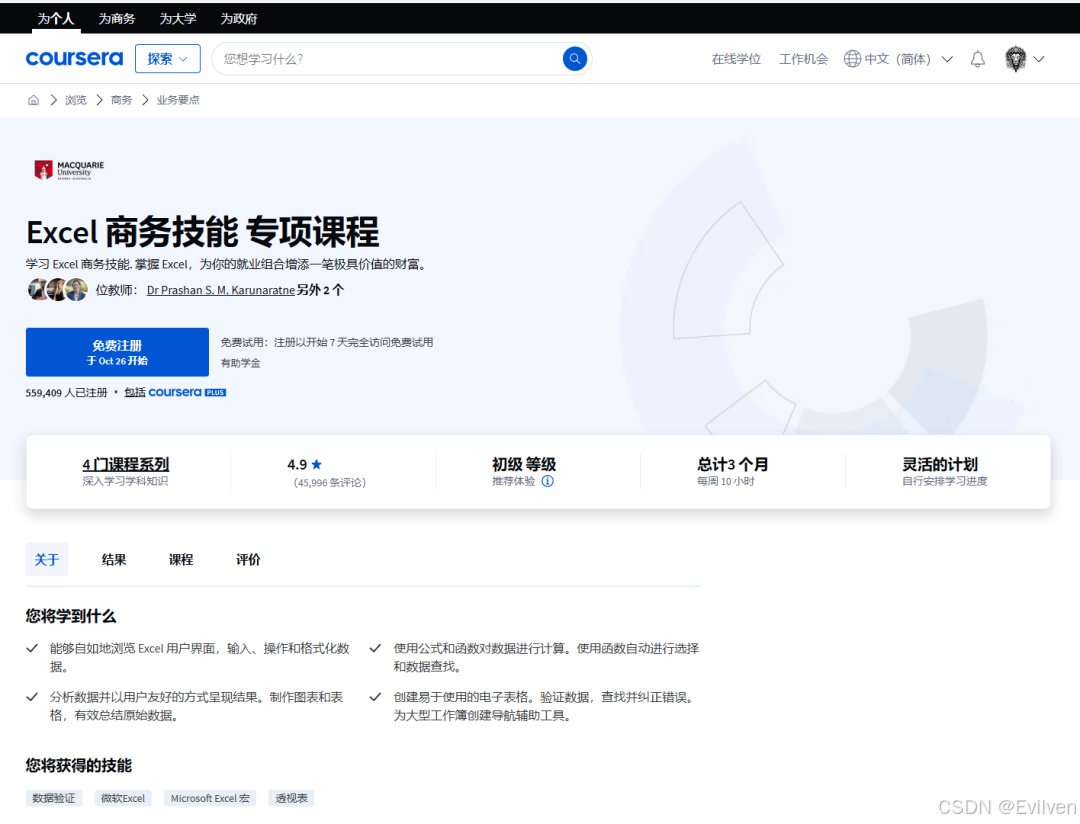
Task: Click the 559,409 人已注册 text
Action: pyautogui.click(x=66, y=393)
